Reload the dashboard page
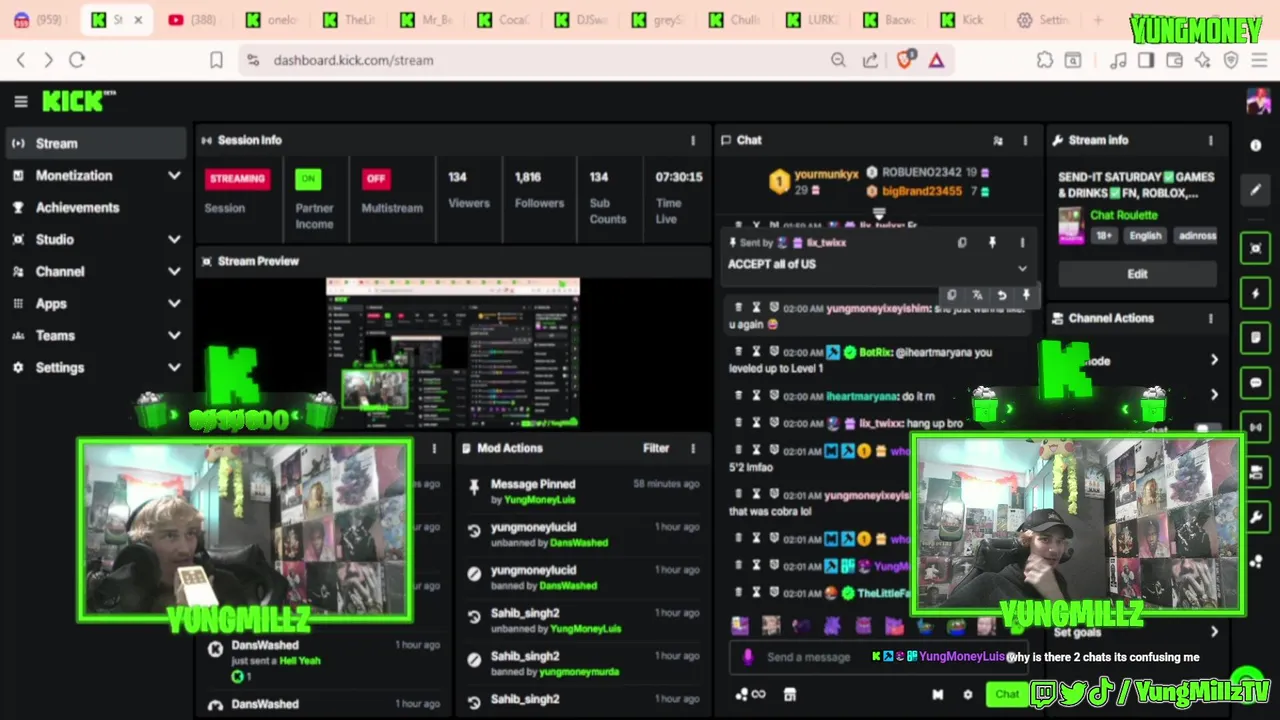Screen dimensions: 1280x720 pos(77,60)
